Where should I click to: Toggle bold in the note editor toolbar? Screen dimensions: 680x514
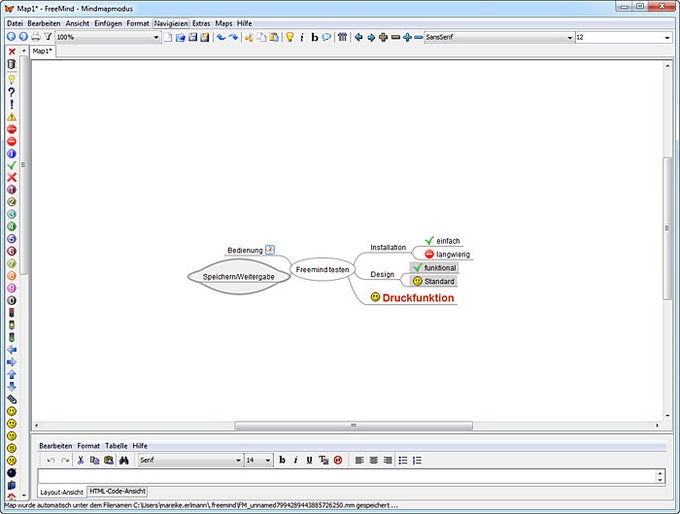282,460
